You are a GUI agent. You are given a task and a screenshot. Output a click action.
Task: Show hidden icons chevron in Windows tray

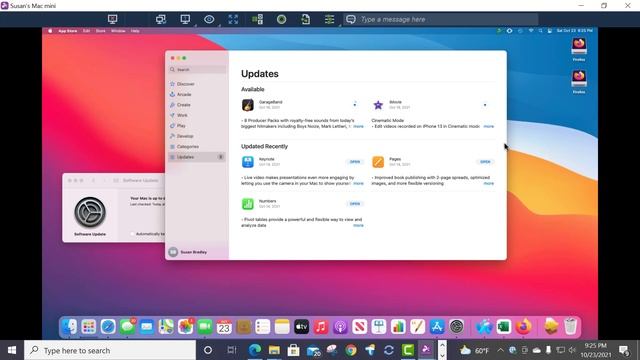click(500, 350)
